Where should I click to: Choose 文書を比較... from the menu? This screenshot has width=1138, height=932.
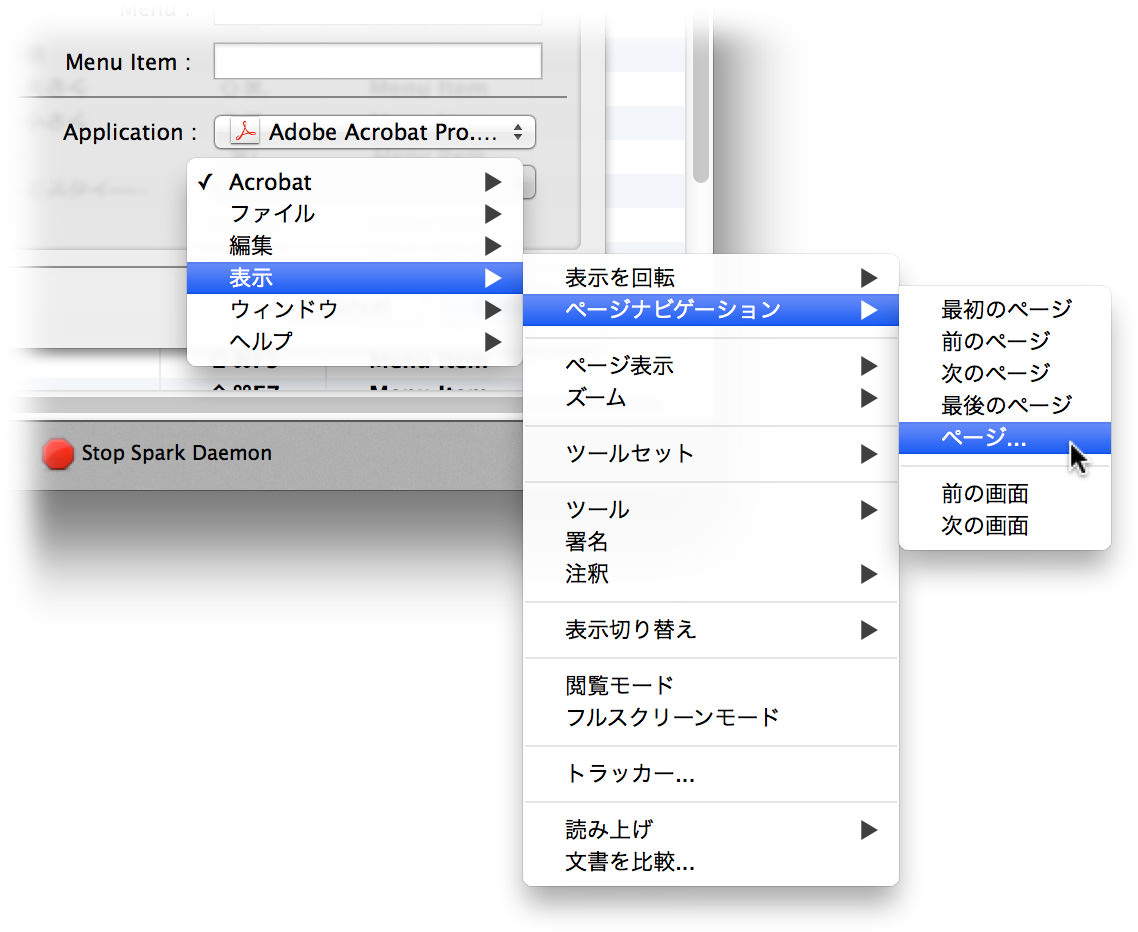point(711,862)
